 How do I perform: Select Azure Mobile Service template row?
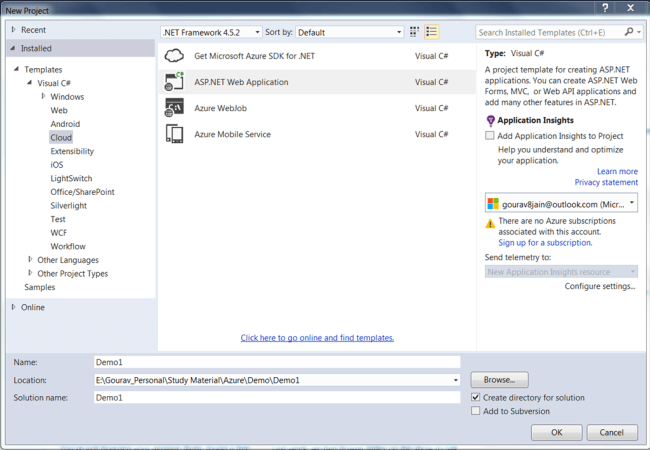point(317,134)
